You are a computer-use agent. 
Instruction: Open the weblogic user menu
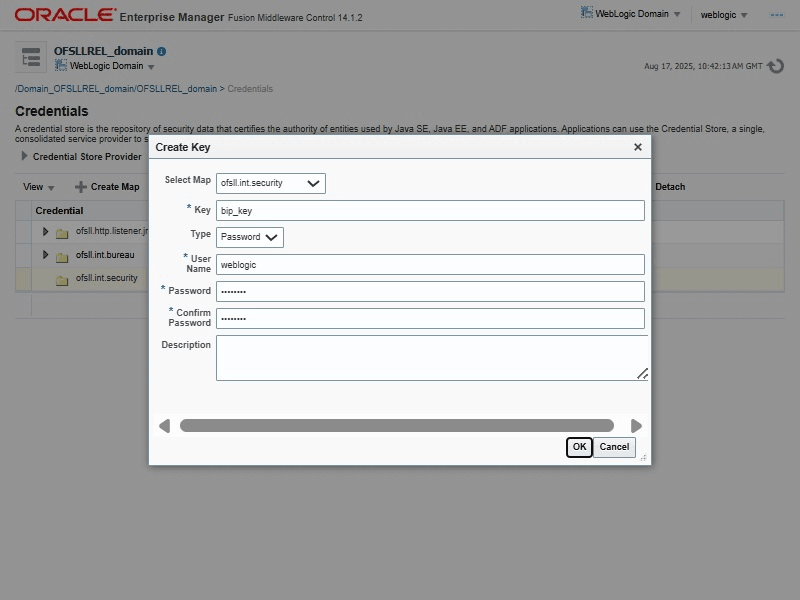(x=723, y=15)
